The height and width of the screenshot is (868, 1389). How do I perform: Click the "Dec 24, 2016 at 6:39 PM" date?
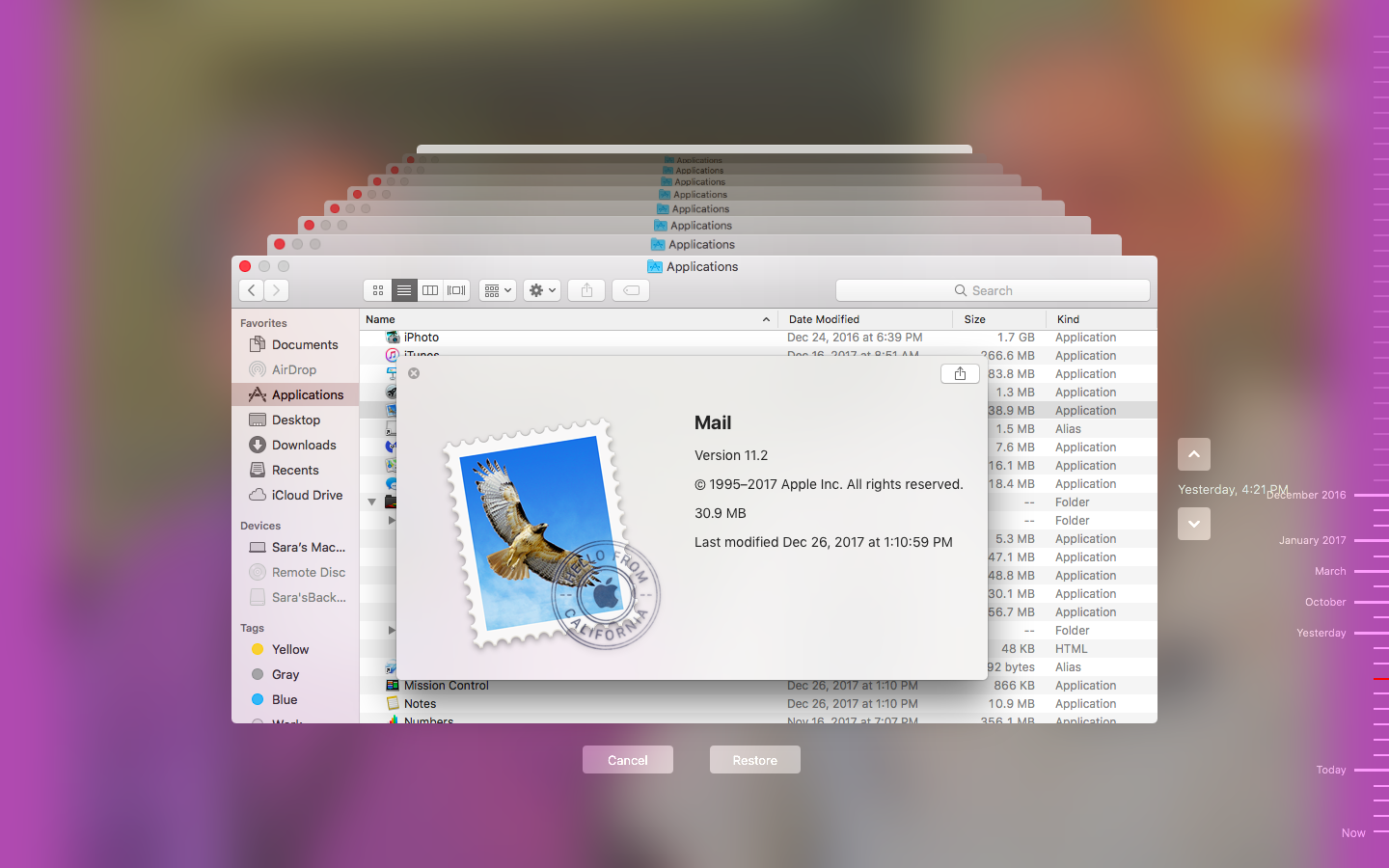tap(855, 338)
